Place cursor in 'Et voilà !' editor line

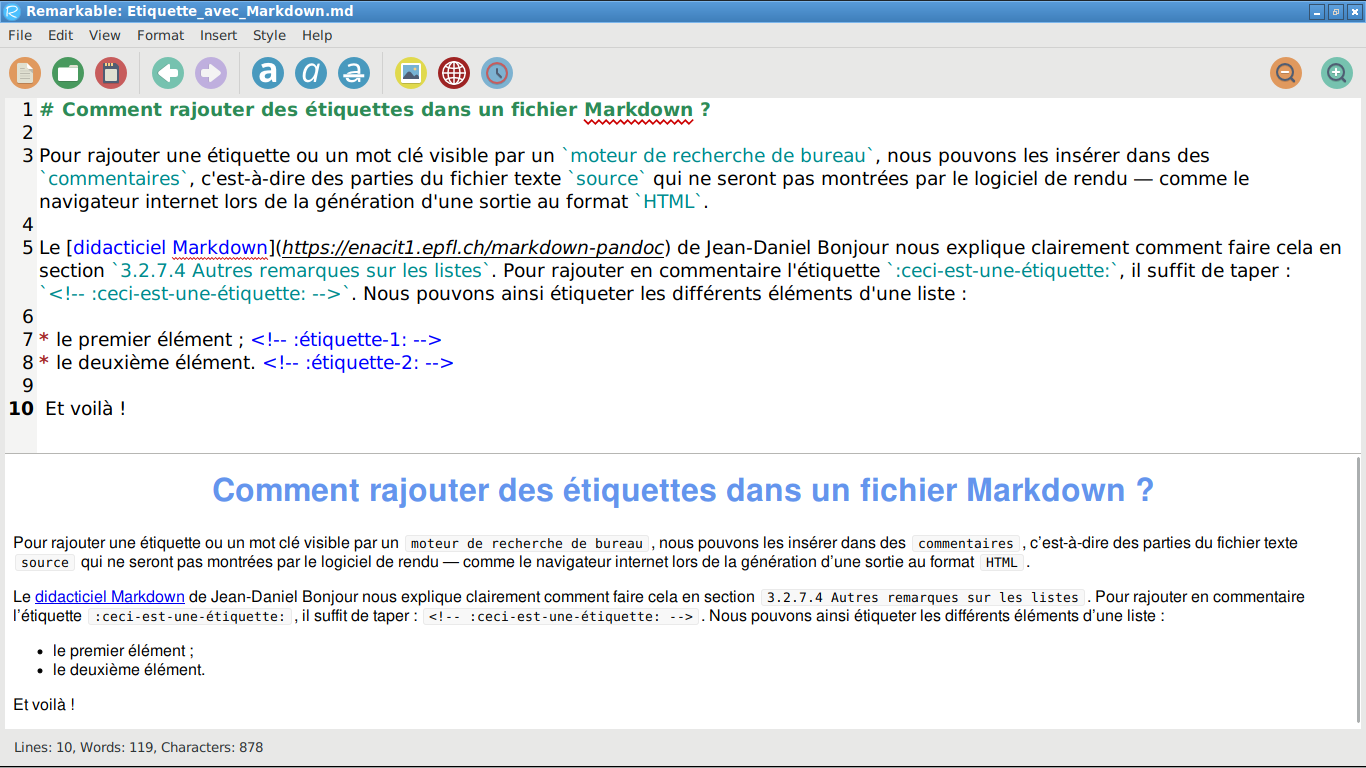coord(85,409)
